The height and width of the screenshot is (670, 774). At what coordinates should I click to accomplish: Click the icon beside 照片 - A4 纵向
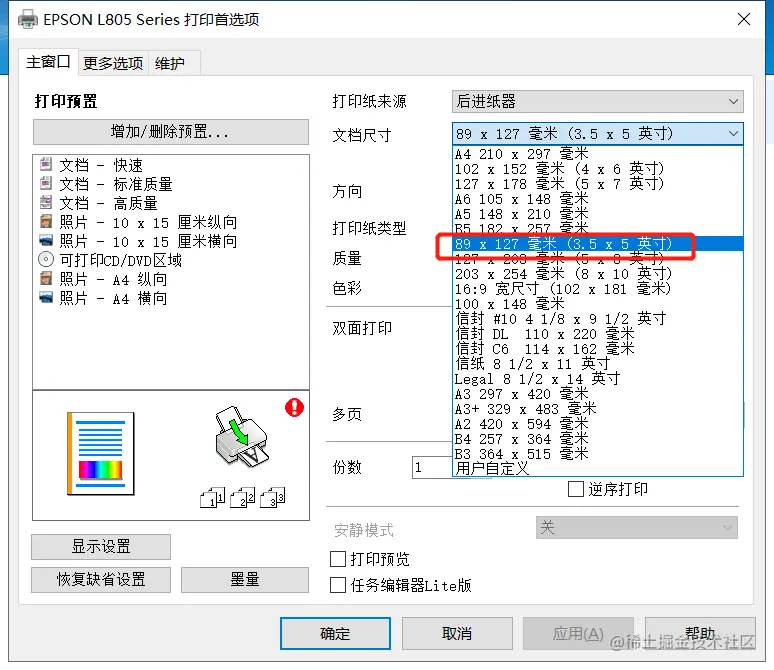[x=46, y=278]
